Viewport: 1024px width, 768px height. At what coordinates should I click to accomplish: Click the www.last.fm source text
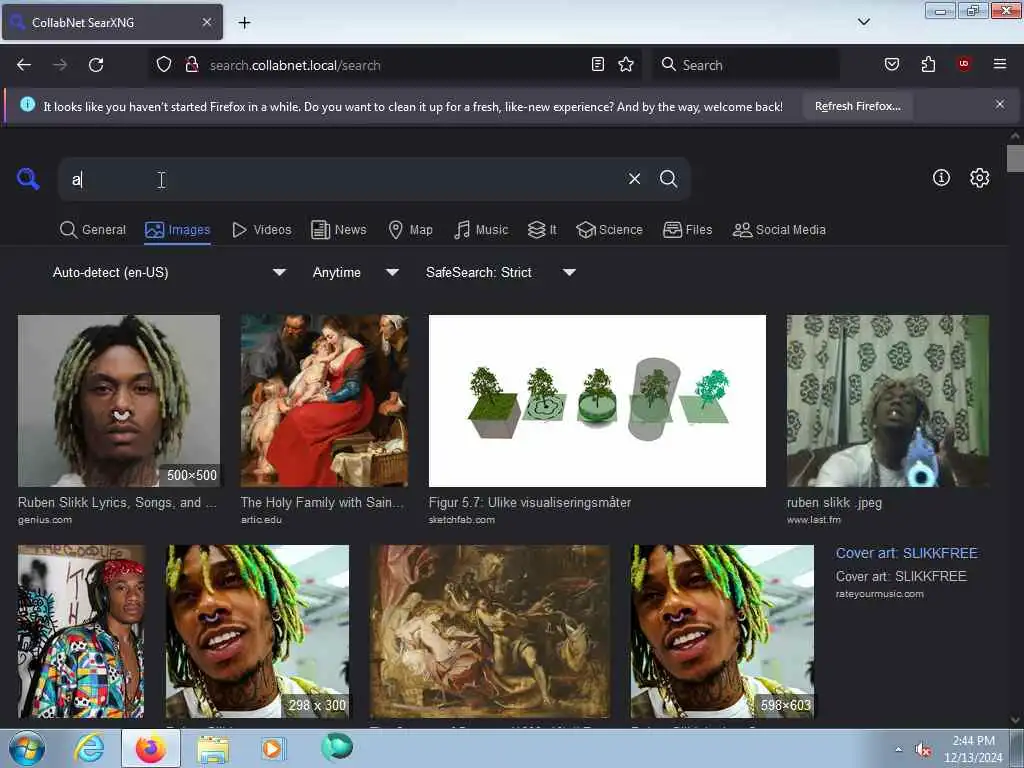click(814, 520)
